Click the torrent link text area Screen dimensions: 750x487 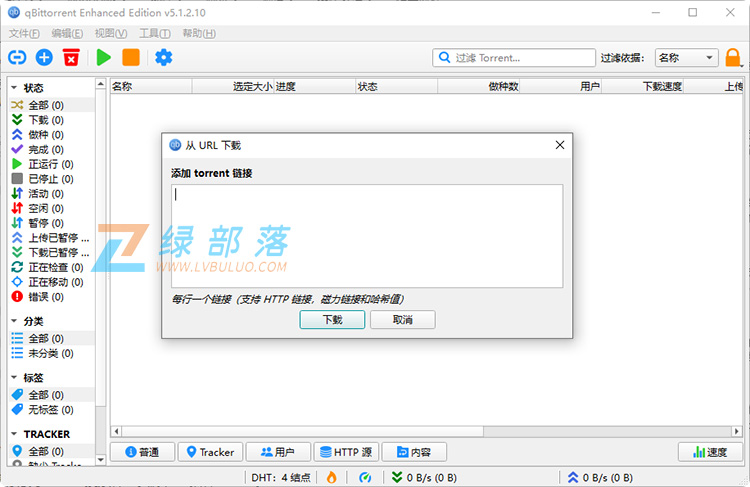pos(367,236)
